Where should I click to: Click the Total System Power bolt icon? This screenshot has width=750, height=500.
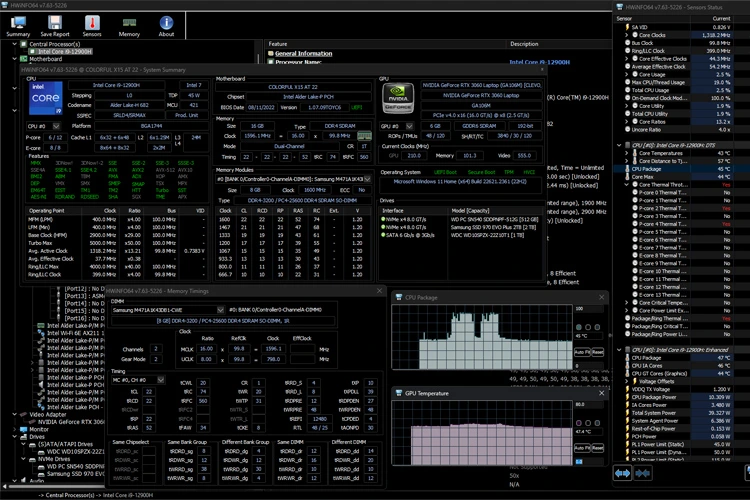[x=627, y=412]
